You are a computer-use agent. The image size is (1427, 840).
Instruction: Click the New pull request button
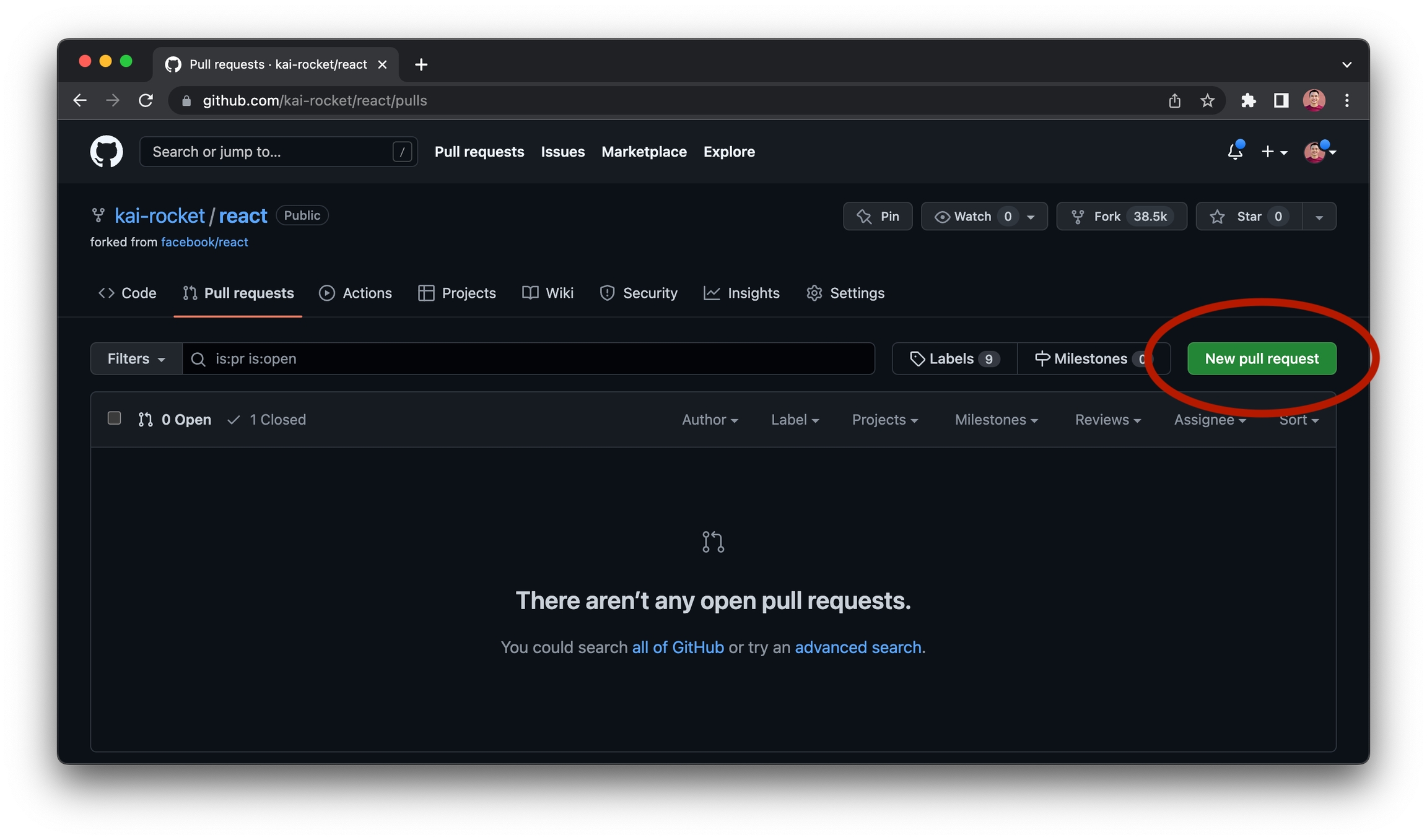click(1261, 358)
